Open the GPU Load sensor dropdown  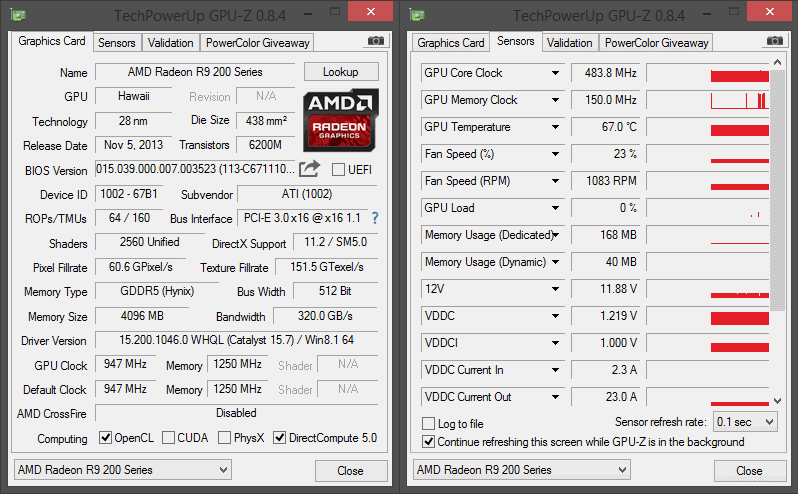[x=555, y=208]
